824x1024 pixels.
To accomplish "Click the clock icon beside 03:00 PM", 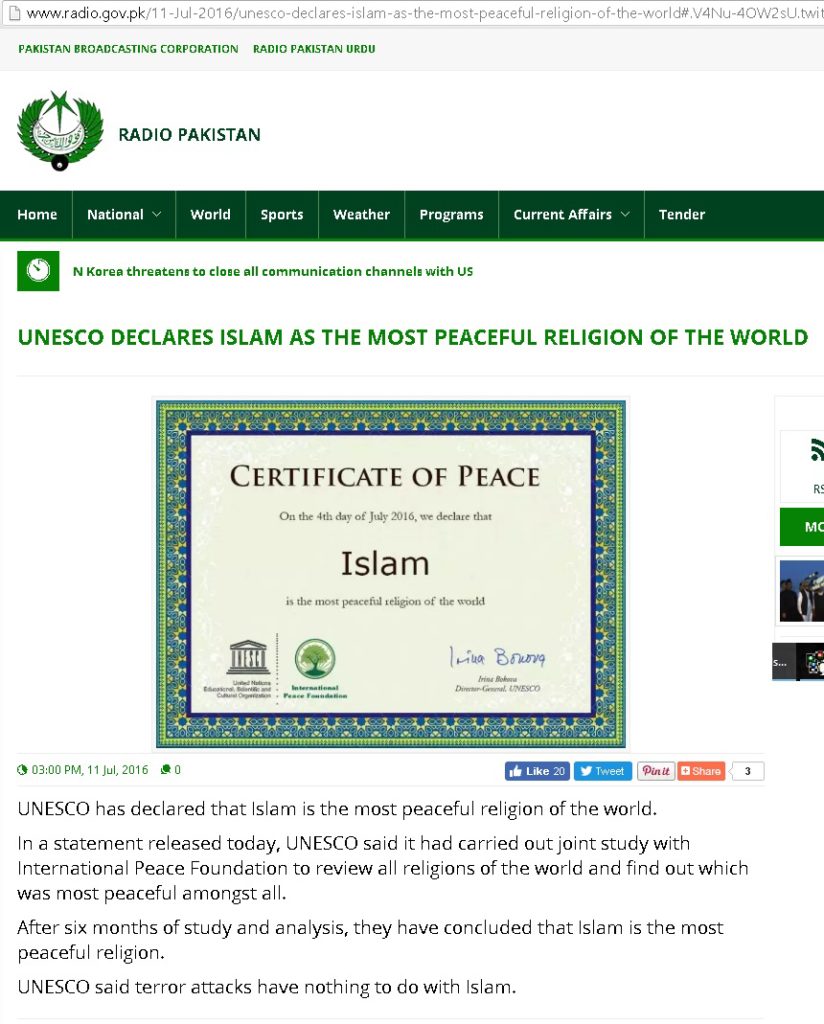I will click(23, 769).
